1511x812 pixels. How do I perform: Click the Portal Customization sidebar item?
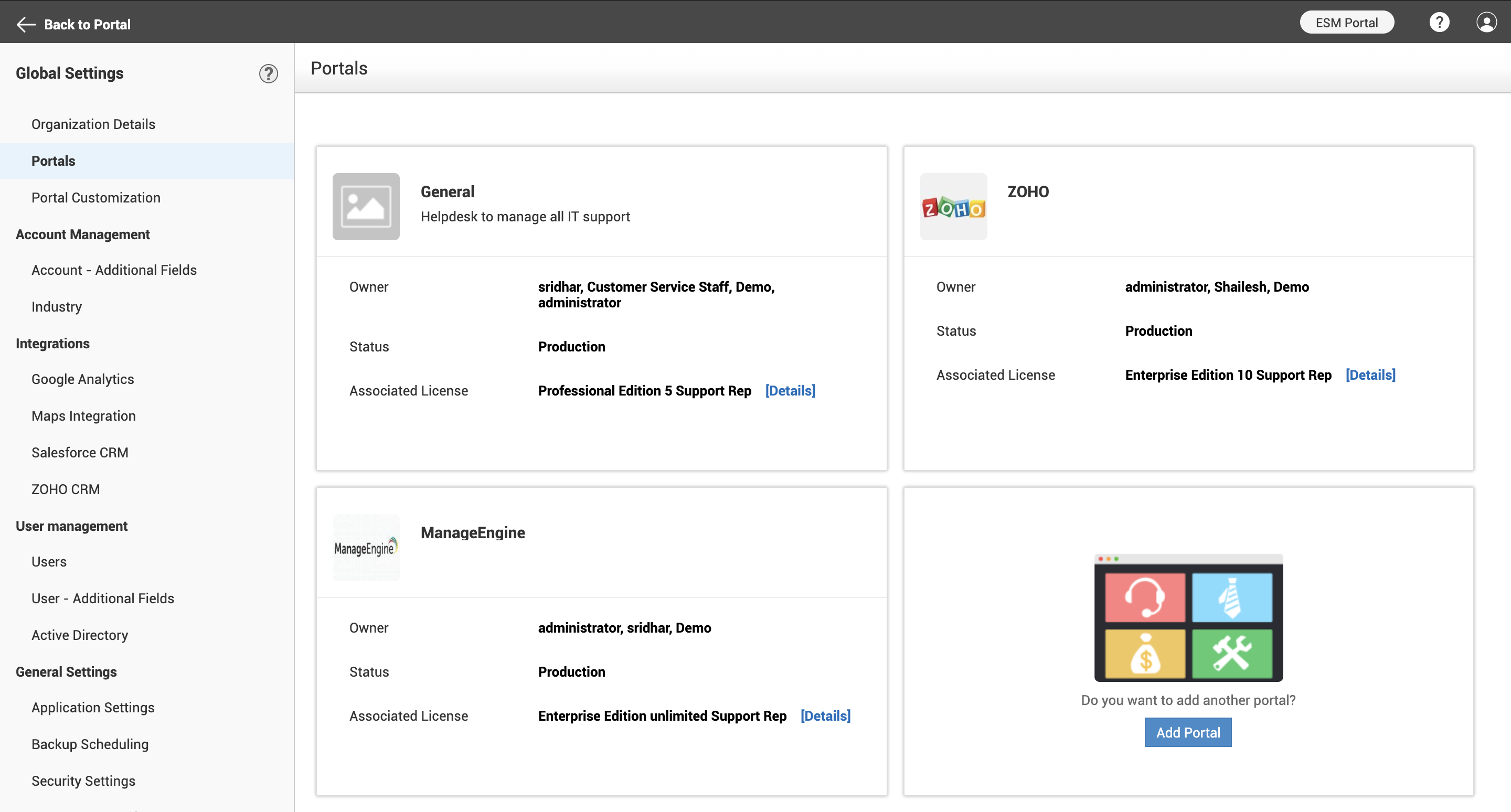pos(96,197)
